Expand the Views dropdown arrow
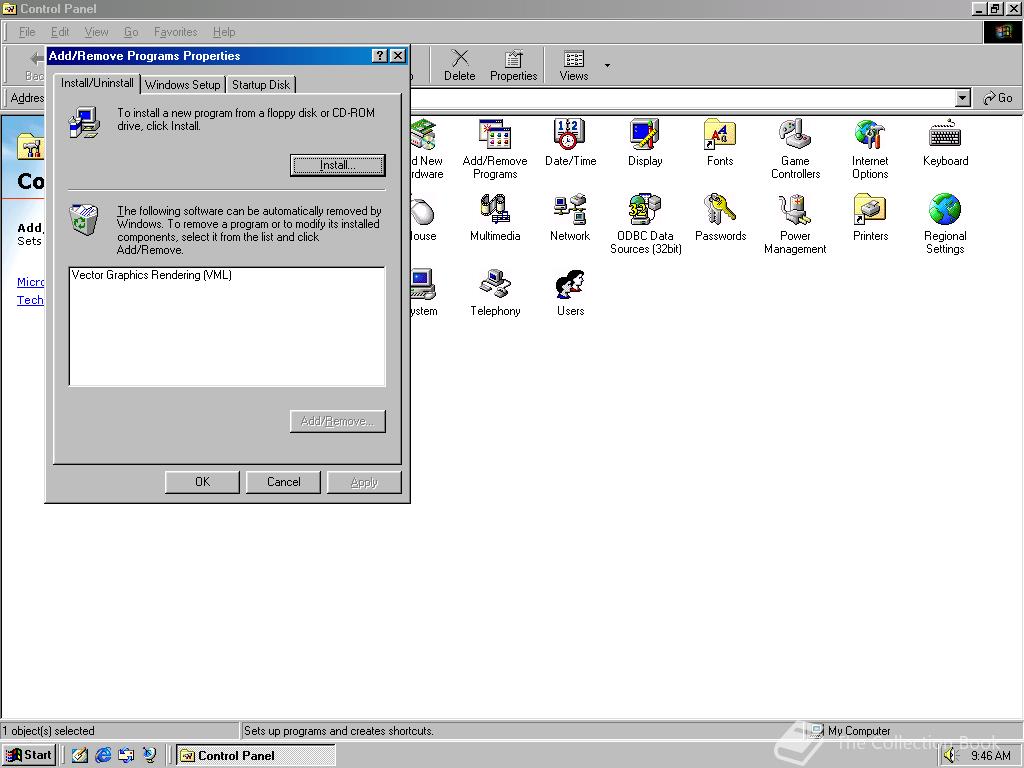Viewport: 1024px width, 768px height. [607, 65]
